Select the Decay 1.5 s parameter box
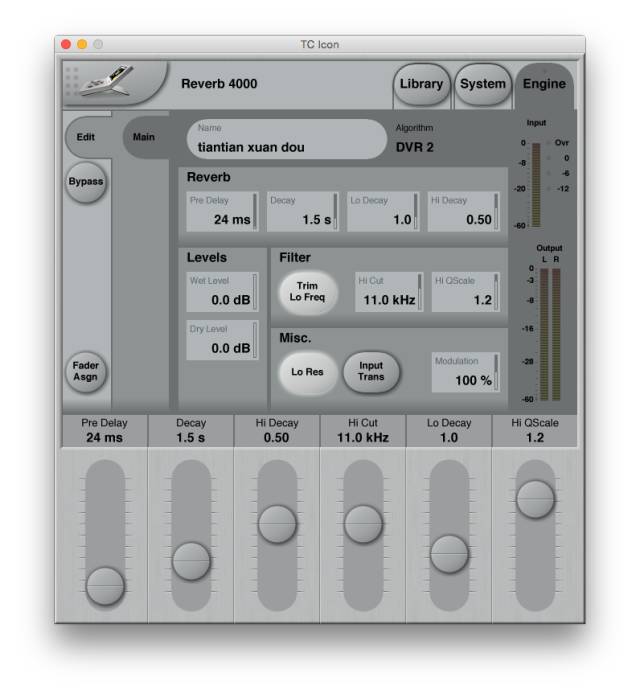 click(x=303, y=211)
